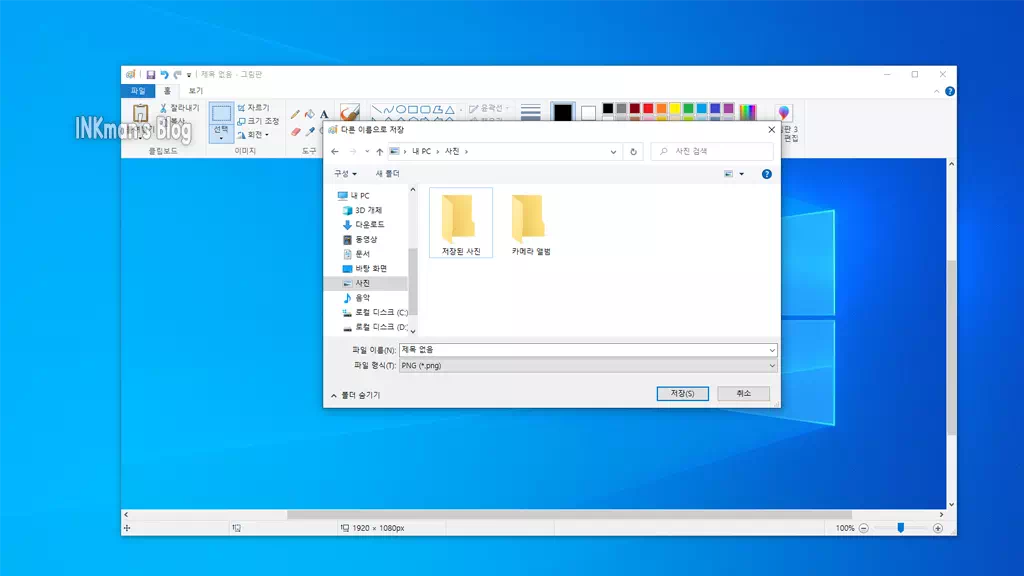Open the 파일 menu in Paint

click(138, 91)
